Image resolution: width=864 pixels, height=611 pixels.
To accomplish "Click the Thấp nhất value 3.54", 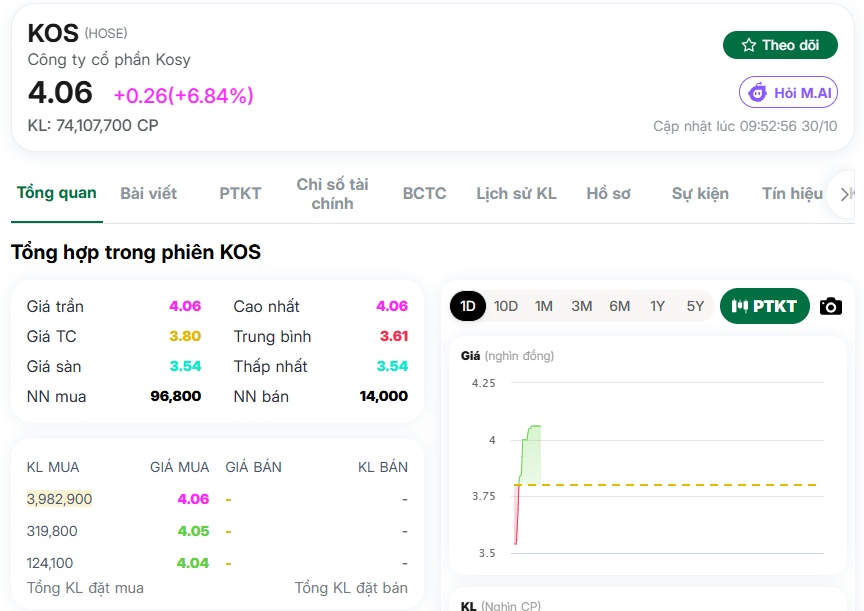I will pyautogui.click(x=392, y=366).
